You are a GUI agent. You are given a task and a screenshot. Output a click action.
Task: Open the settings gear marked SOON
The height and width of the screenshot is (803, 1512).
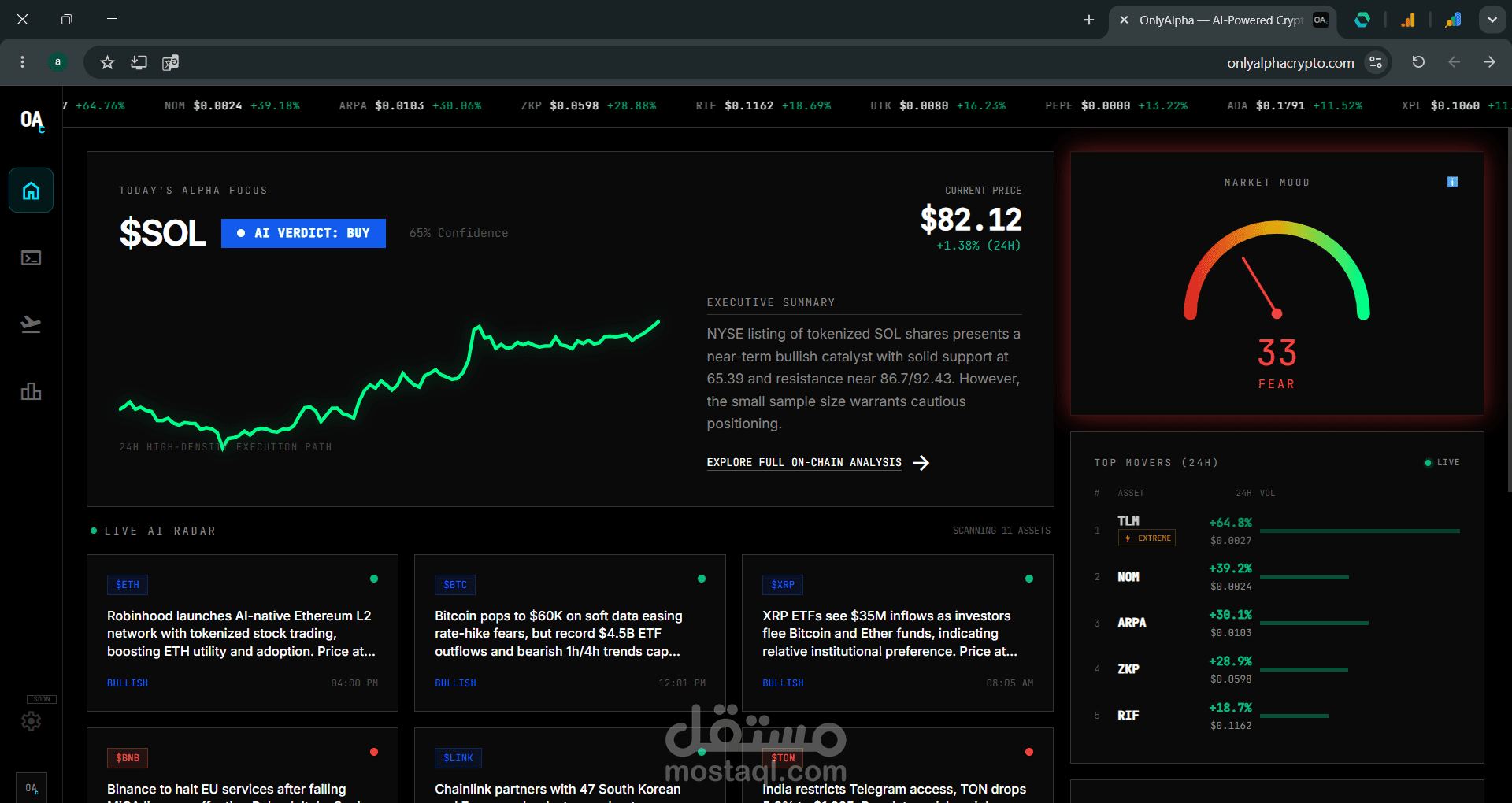click(x=31, y=720)
